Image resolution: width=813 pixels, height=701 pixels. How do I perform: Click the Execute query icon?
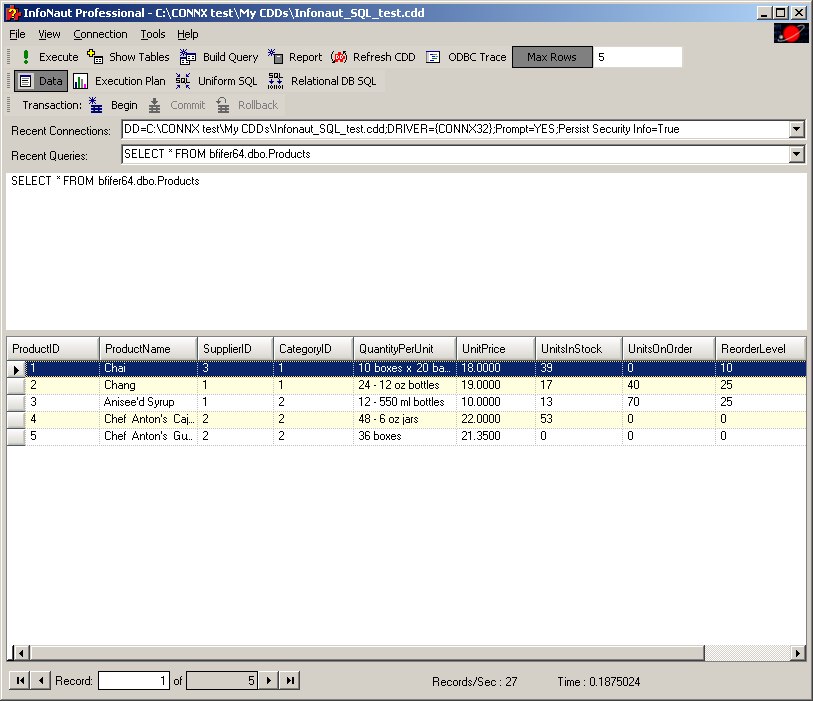26,57
